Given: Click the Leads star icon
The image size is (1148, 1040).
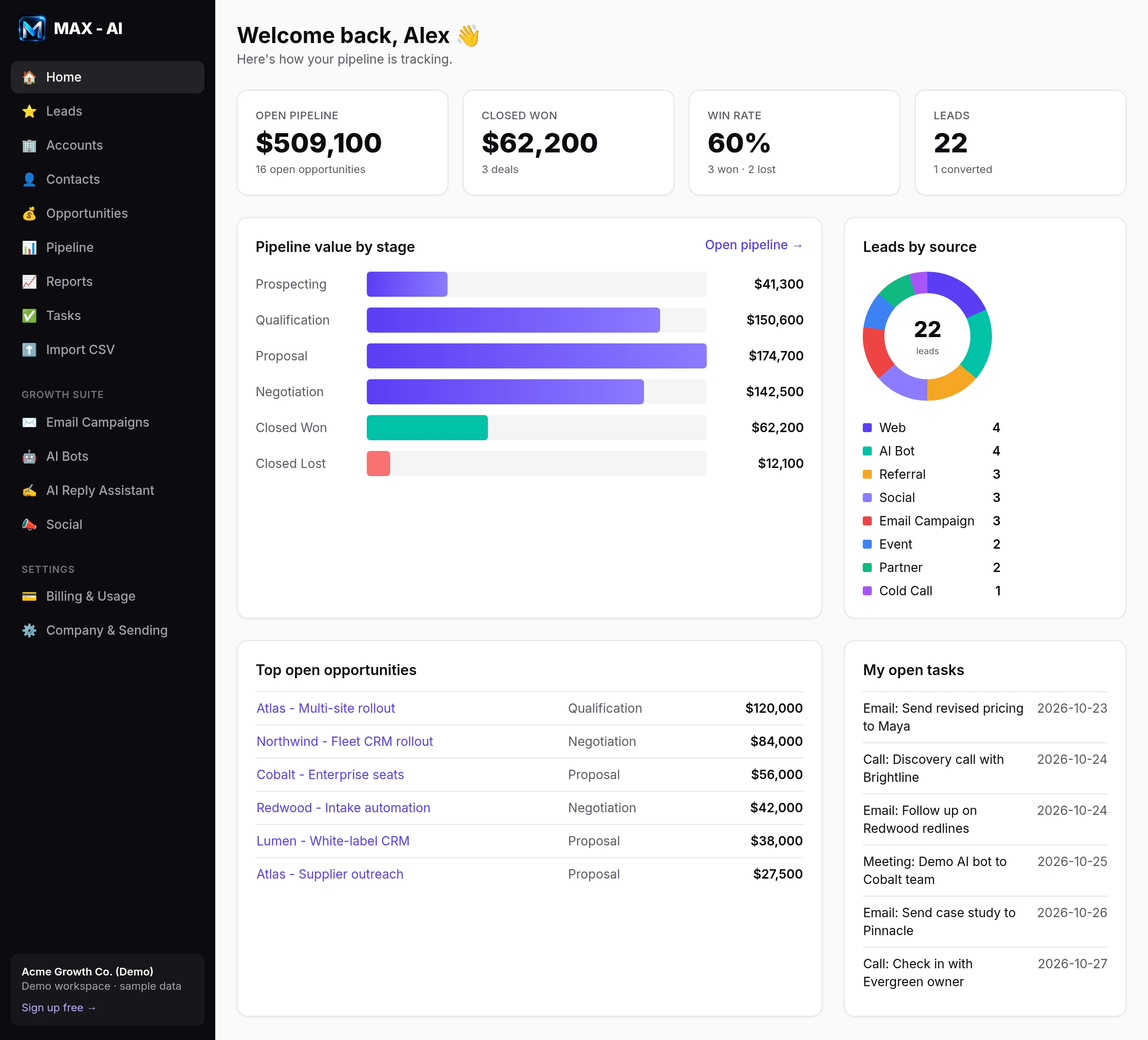Looking at the screenshot, I should click(29, 112).
